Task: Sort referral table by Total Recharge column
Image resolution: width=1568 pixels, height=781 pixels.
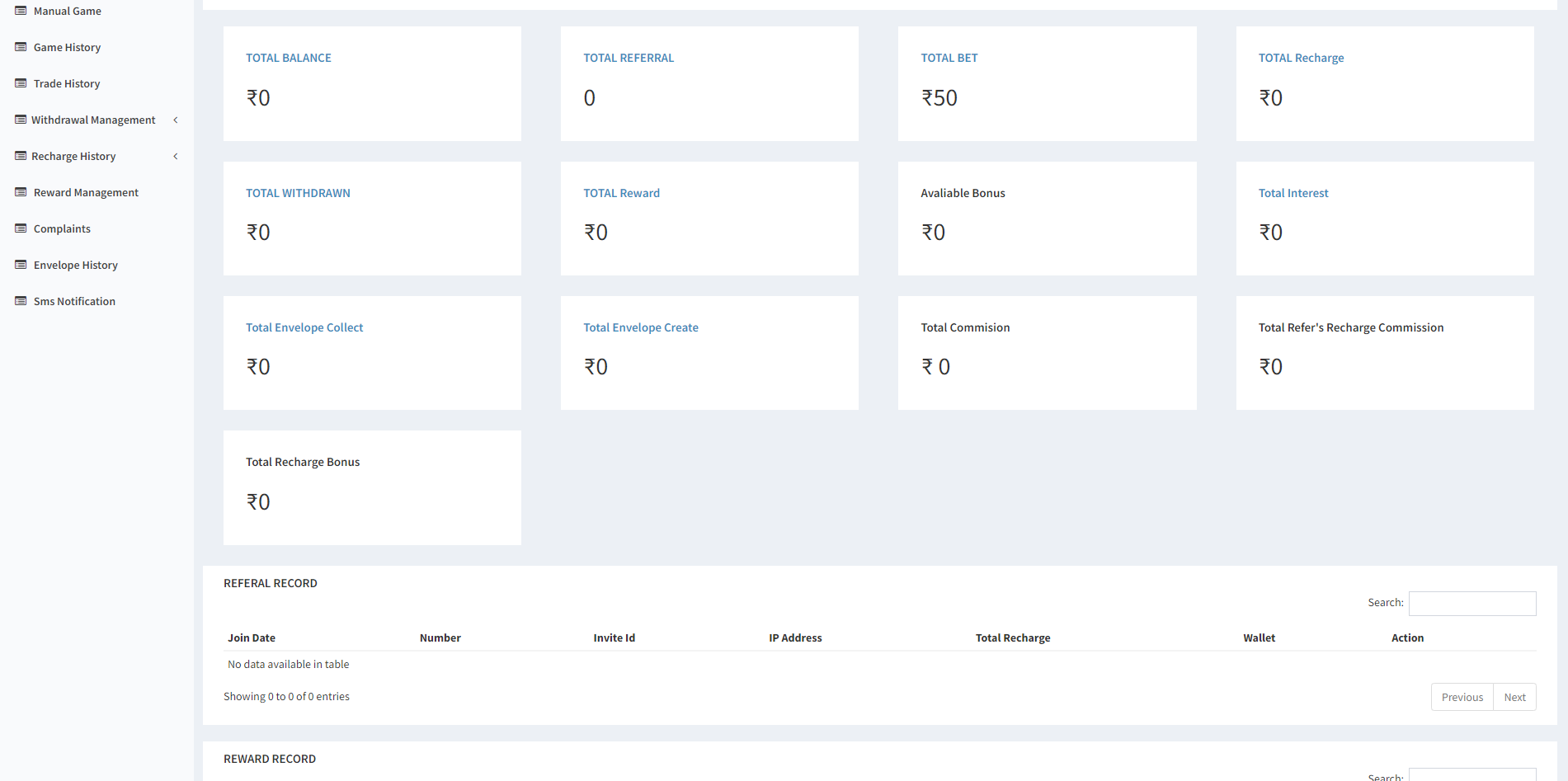Action: 1013,638
